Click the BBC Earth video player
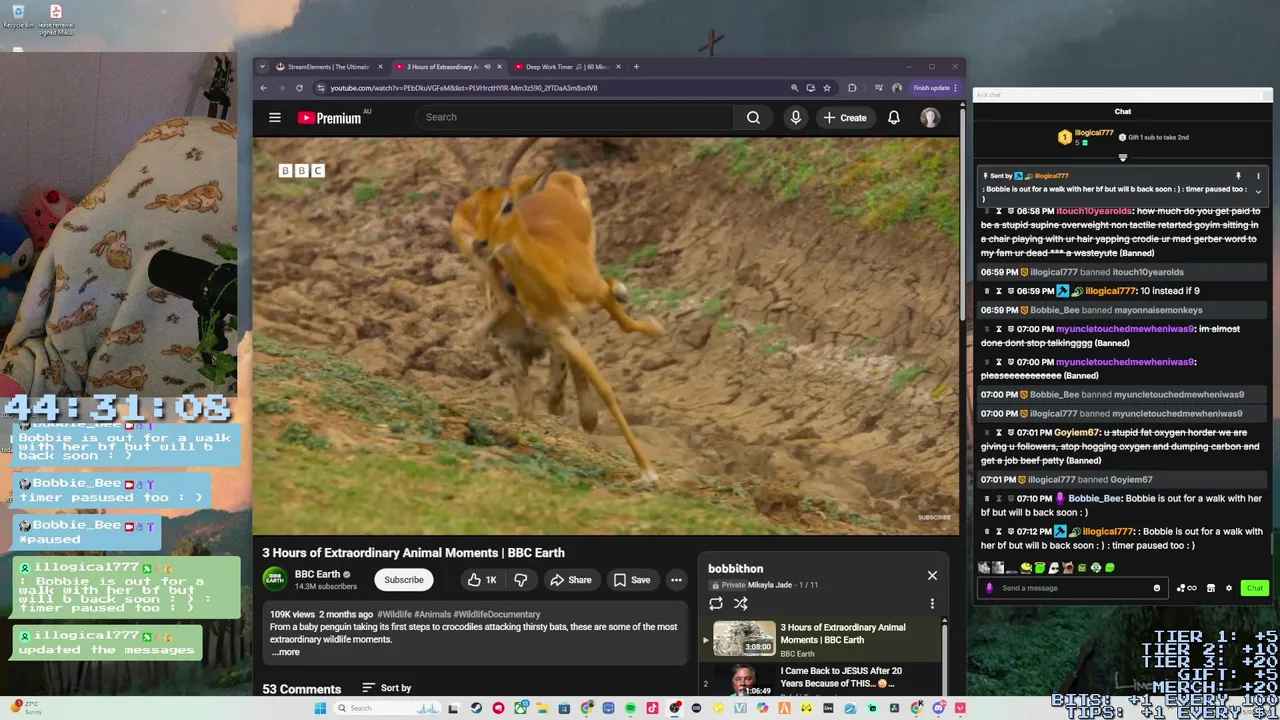The image size is (1280, 720). point(605,336)
